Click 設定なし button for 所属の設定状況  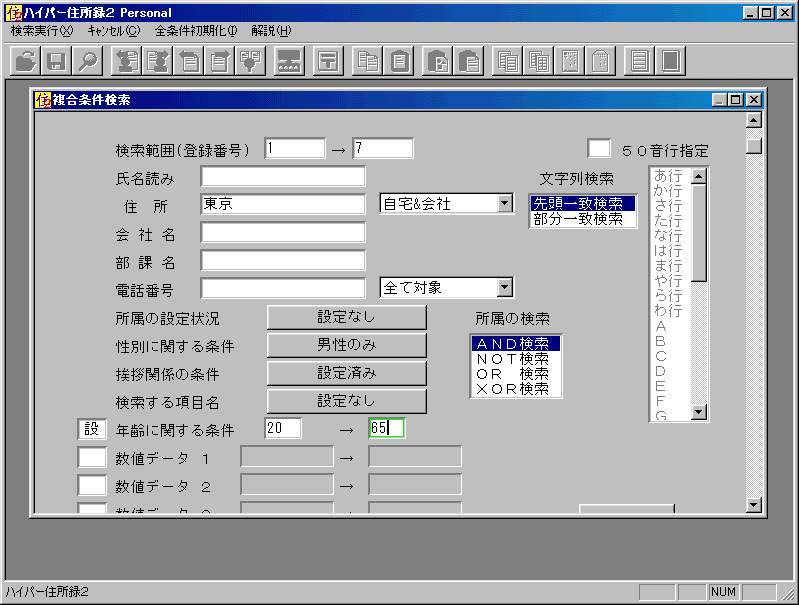[x=347, y=317]
